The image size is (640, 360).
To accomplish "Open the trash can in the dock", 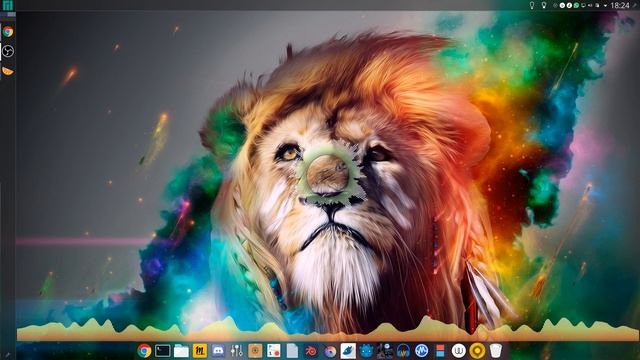I will tap(496, 351).
